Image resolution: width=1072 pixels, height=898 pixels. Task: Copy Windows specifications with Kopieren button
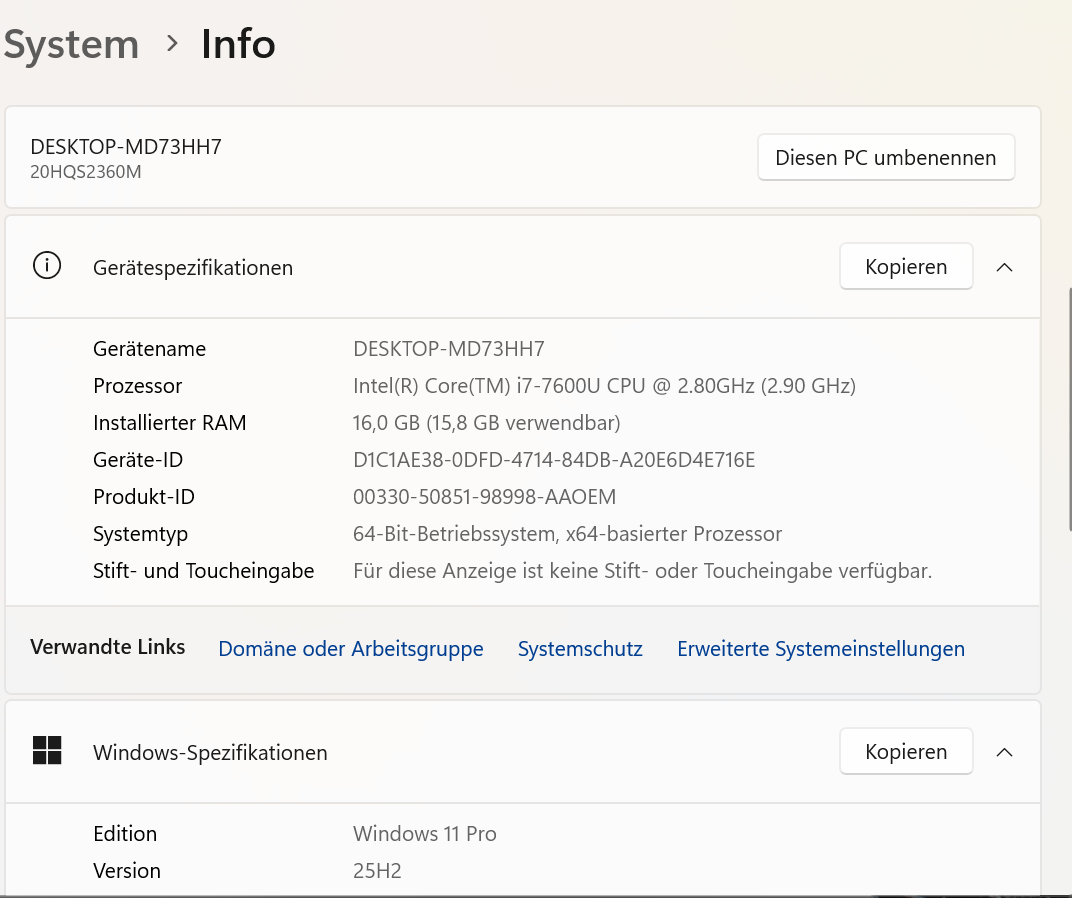click(906, 751)
